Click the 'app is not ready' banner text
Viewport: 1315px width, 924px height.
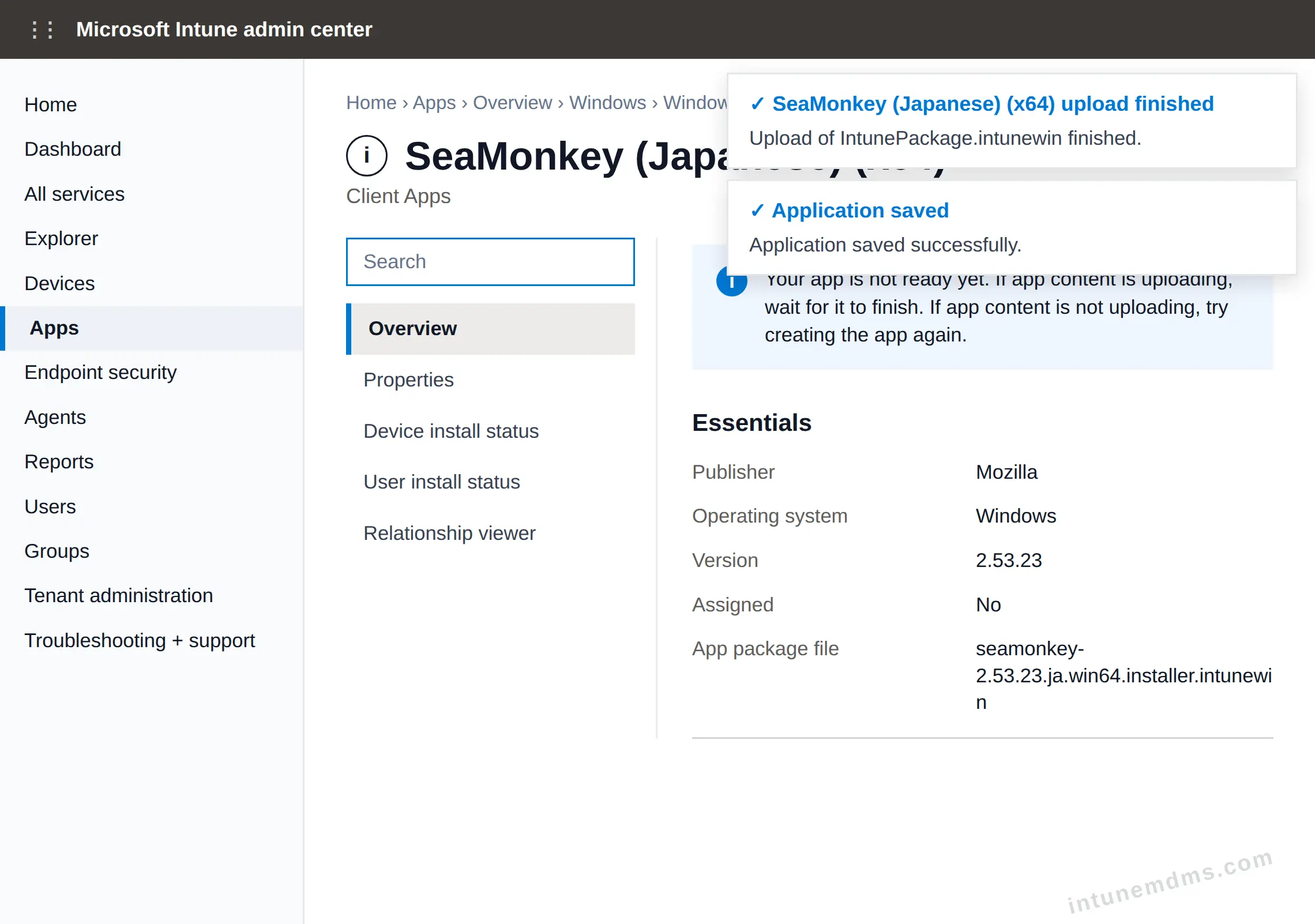coord(998,307)
